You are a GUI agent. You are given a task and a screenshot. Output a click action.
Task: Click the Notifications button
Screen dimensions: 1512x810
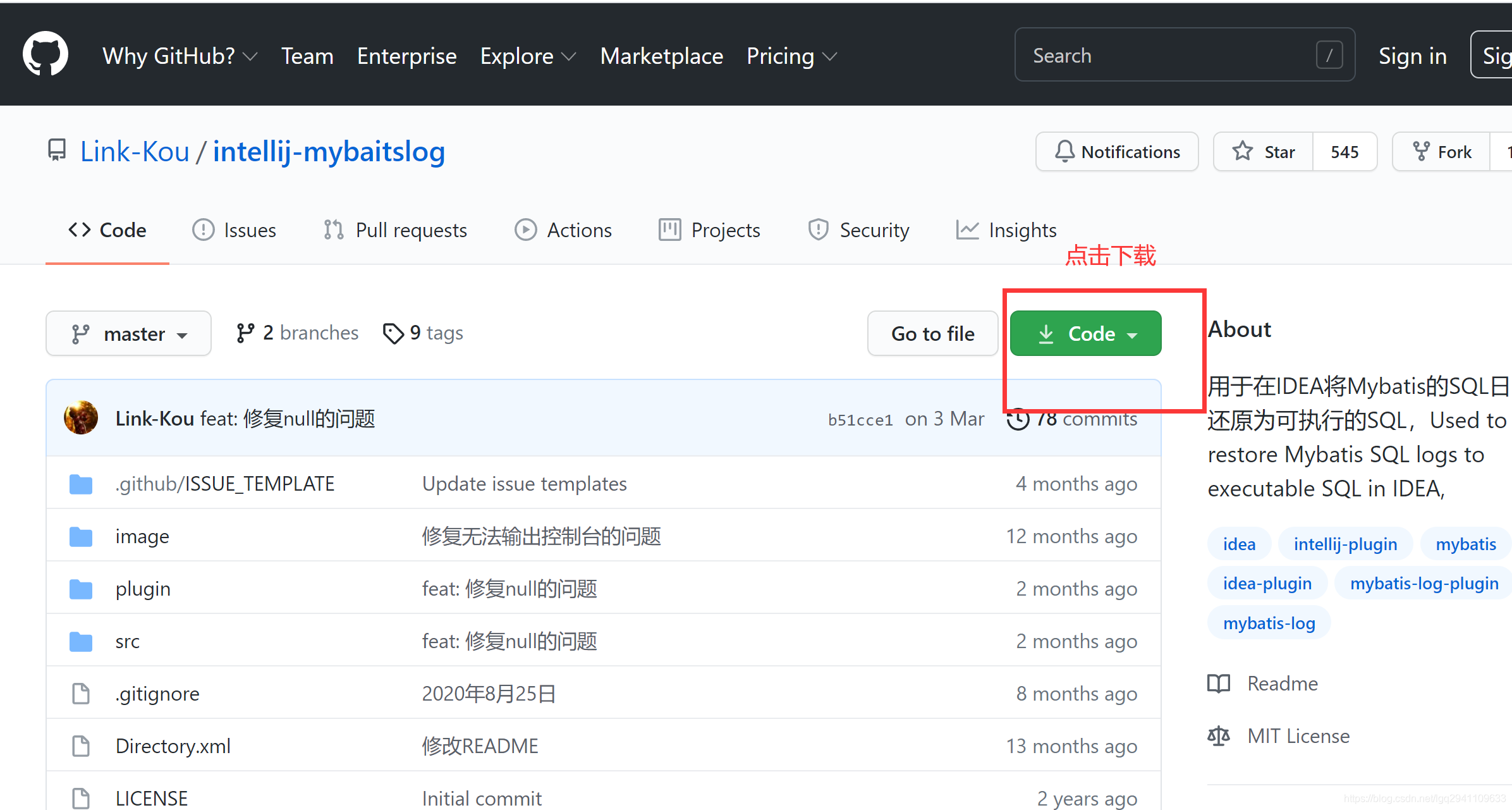click(x=1117, y=152)
